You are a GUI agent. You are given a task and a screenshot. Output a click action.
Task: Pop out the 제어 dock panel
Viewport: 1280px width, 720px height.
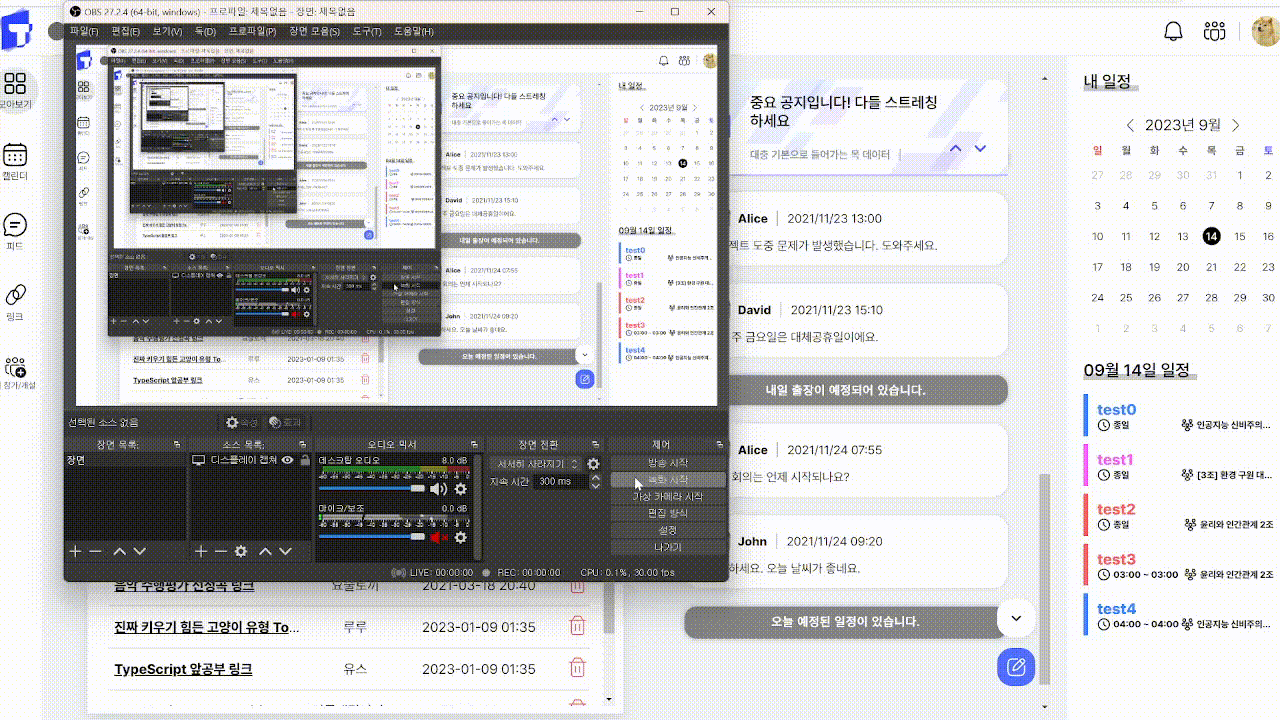coord(719,444)
